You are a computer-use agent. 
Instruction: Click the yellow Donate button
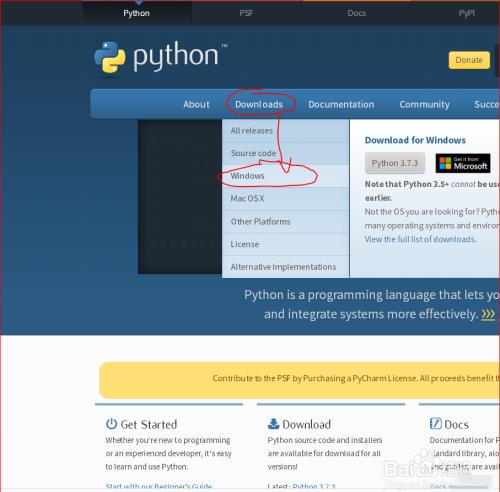[x=469, y=60]
